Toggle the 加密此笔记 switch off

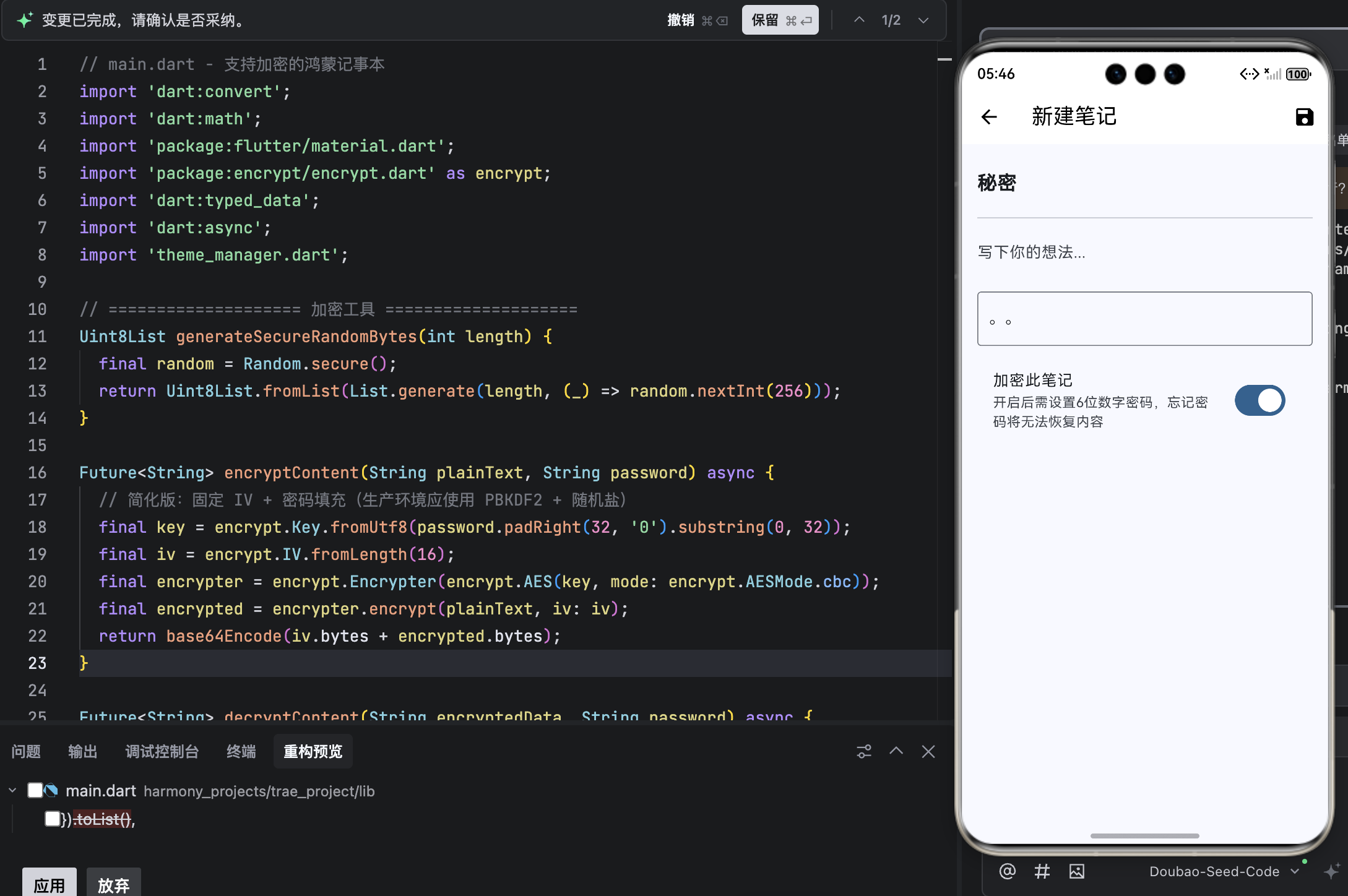click(x=1259, y=400)
